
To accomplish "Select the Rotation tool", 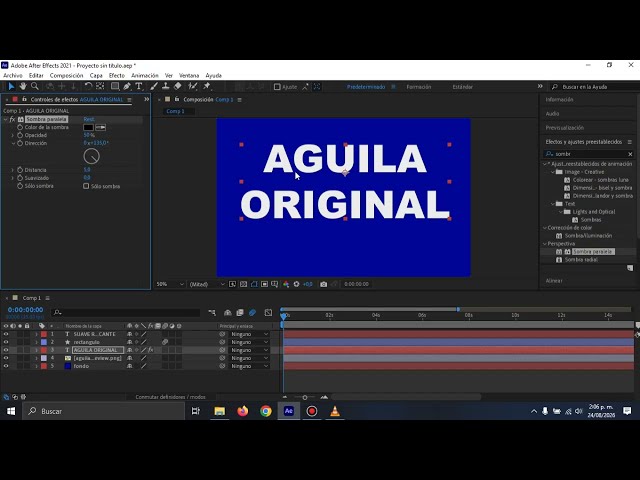I will click(88, 86).
